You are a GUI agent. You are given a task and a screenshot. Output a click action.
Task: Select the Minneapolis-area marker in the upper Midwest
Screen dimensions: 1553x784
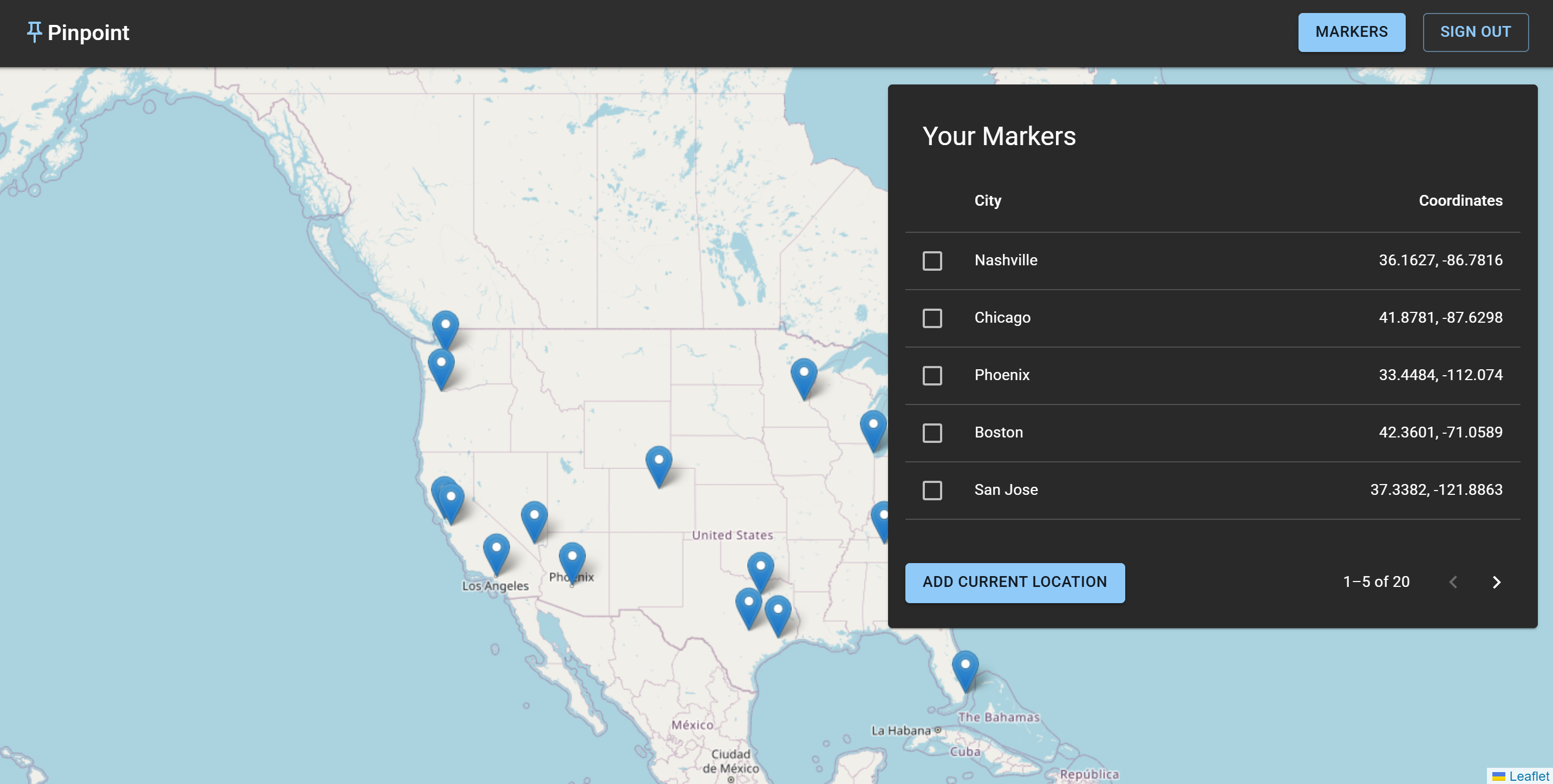804,379
